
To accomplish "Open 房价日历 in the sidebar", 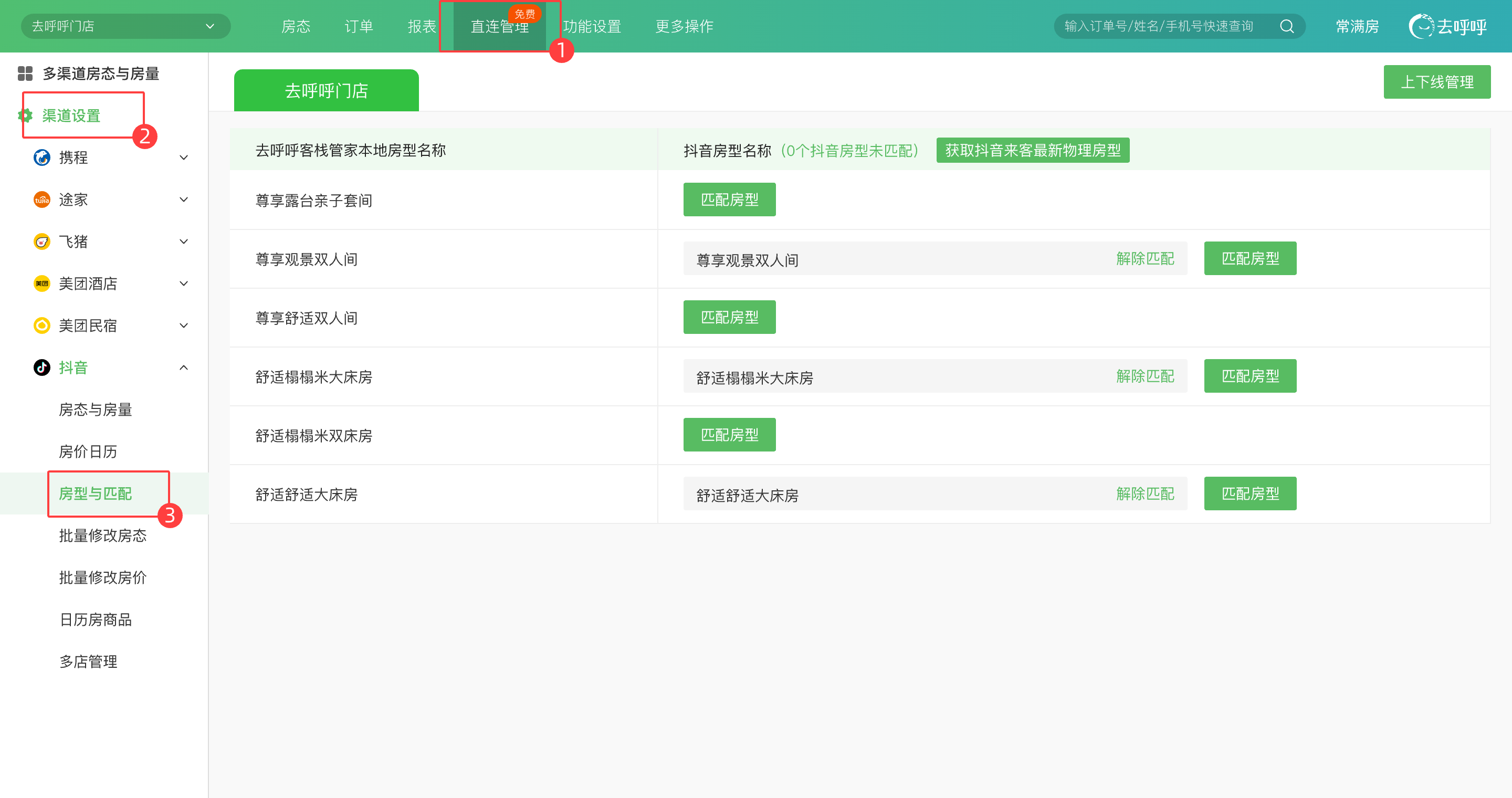I will point(88,452).
